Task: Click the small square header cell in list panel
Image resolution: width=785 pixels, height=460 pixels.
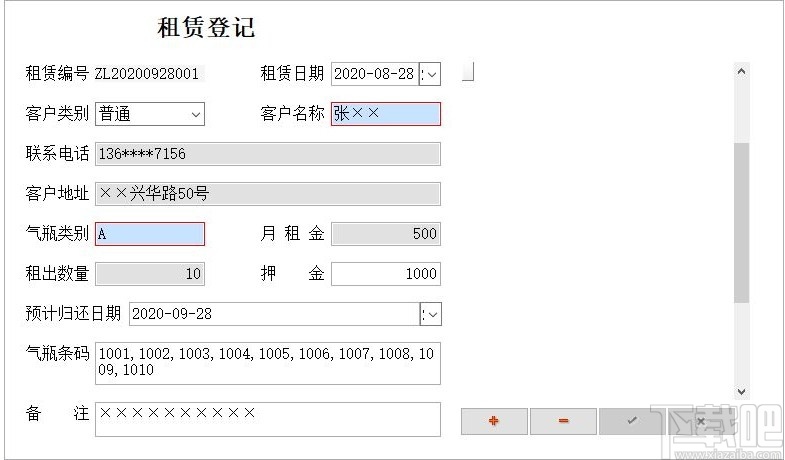Action: (468, 71)
